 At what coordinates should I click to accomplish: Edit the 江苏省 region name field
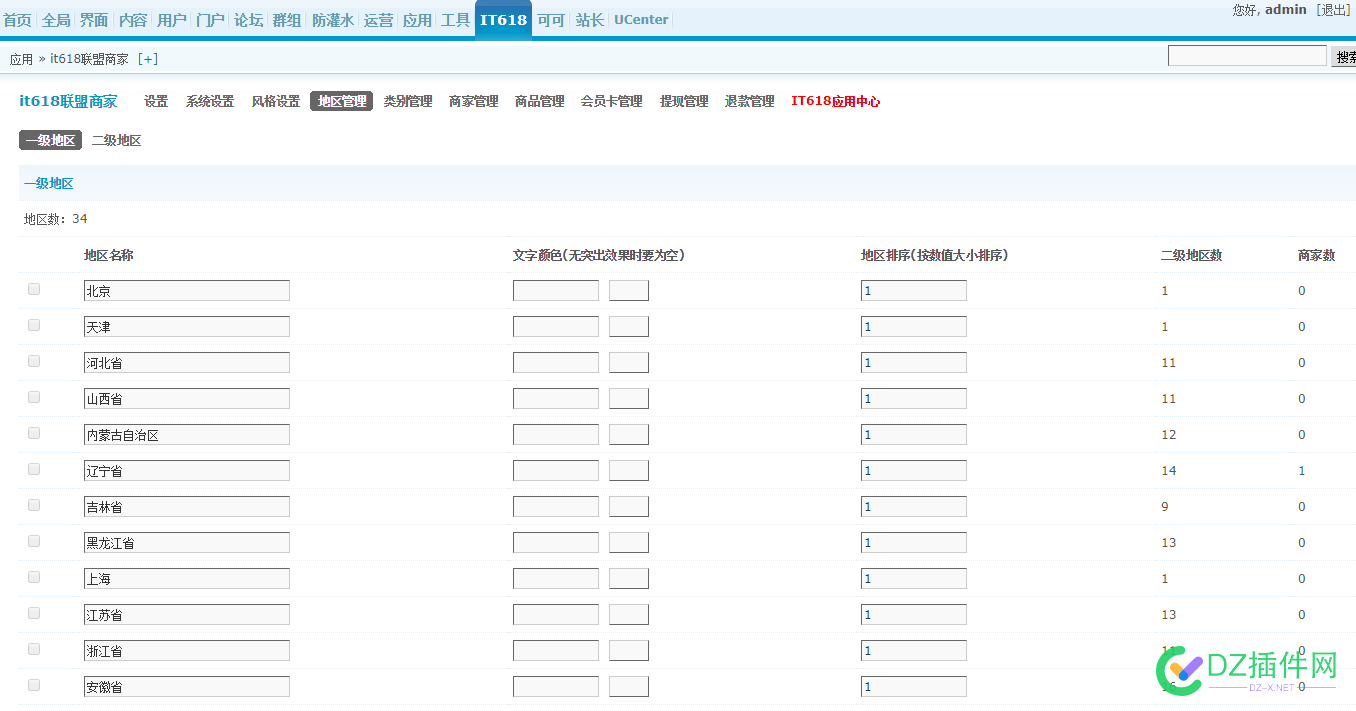[x=187, y=614]
